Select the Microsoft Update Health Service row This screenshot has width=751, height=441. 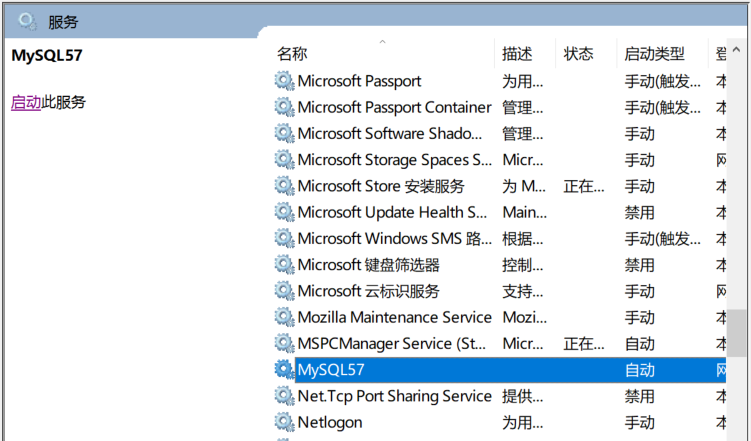393,212
